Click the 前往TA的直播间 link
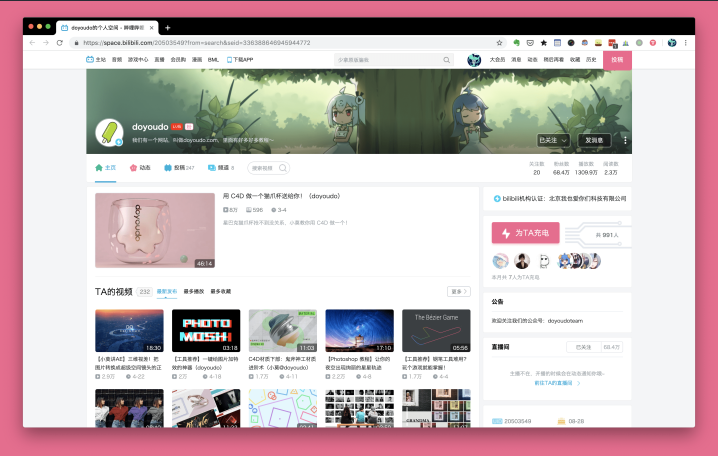Screen dimensions: 718x456 pos(557,383)
